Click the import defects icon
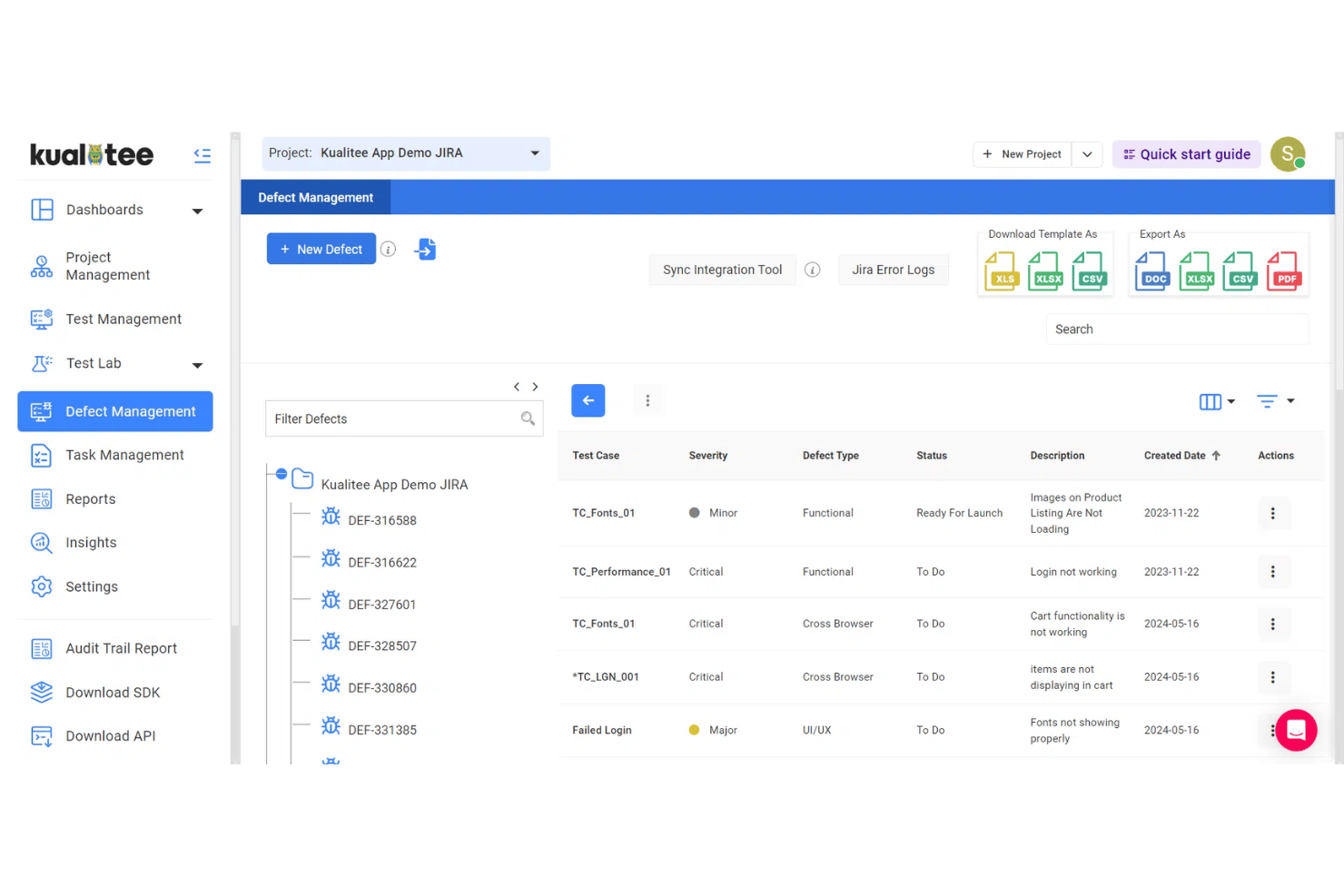The image size is (1344, 896). [x=426, y=249]
